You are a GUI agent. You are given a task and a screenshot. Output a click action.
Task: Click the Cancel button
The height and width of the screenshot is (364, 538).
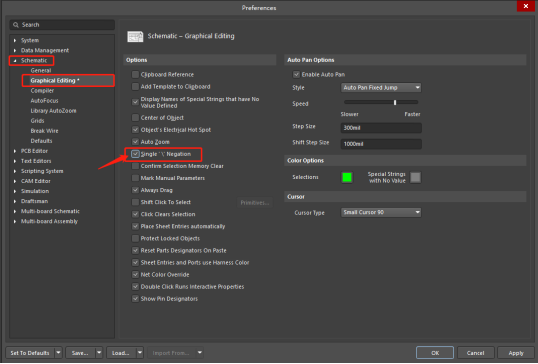point(475,353)
